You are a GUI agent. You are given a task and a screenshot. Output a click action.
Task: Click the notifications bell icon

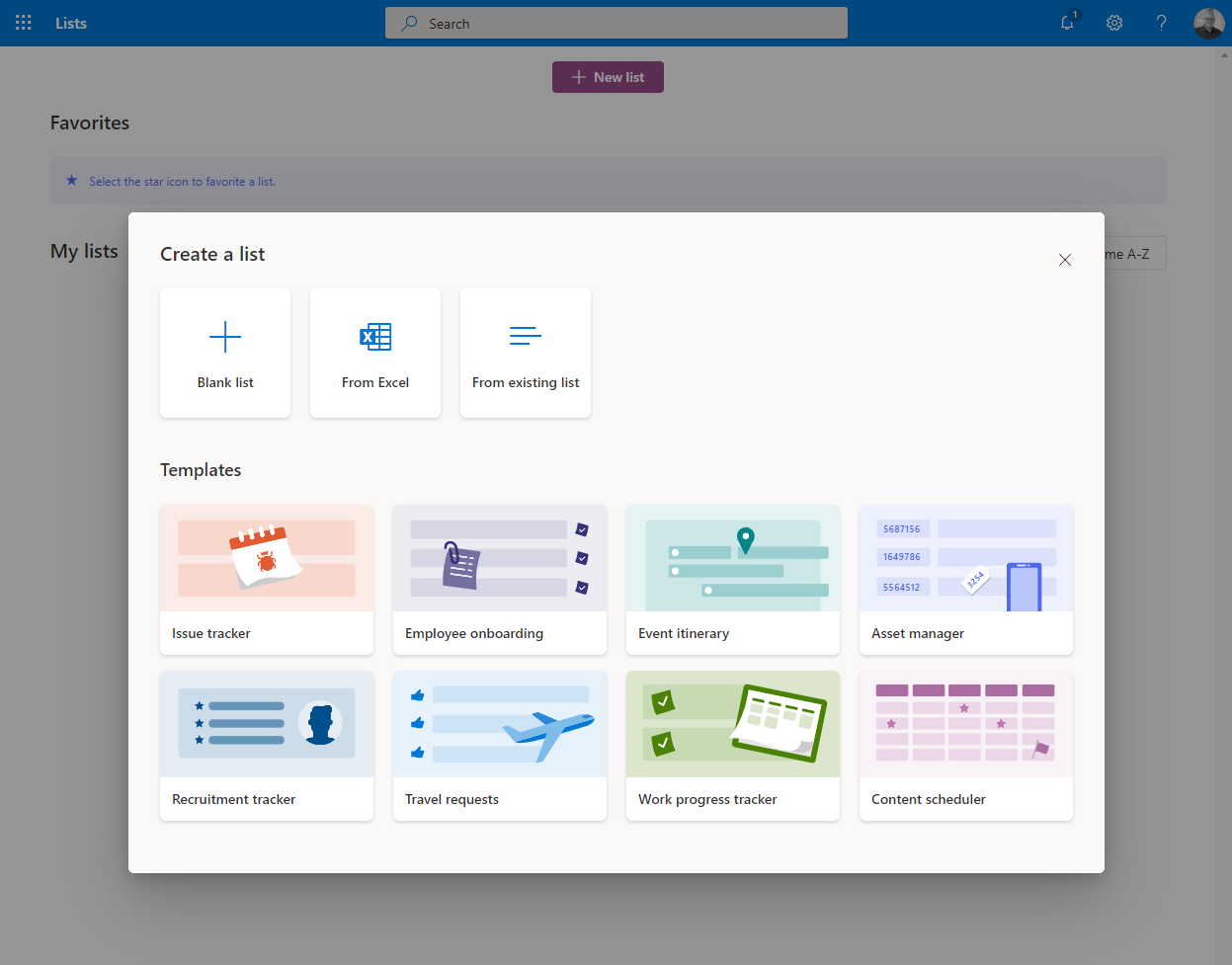click(1067, 23)
